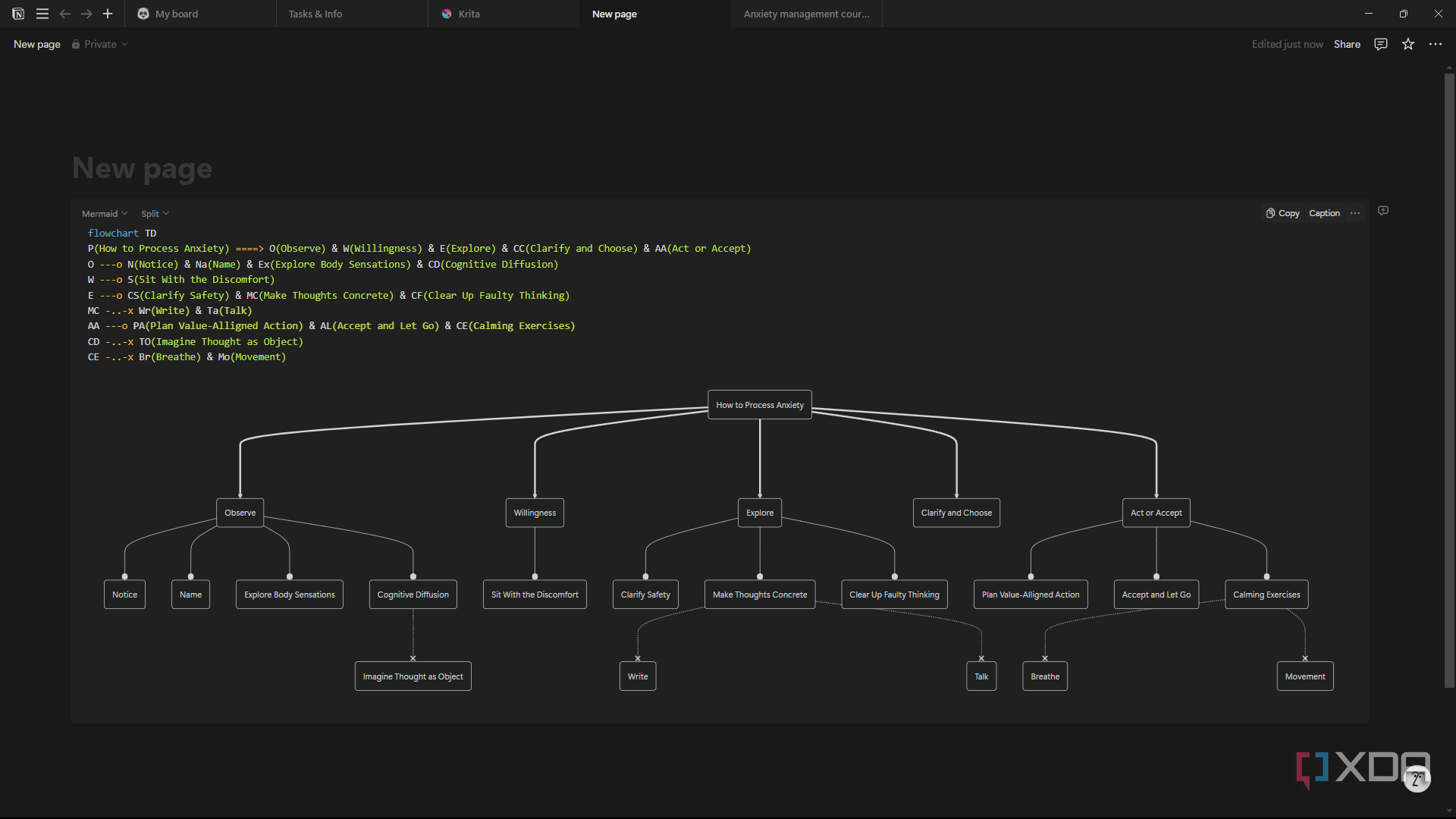Click the Write node
The height and width of the screenshot is (819, 1456).
(638, 676)
